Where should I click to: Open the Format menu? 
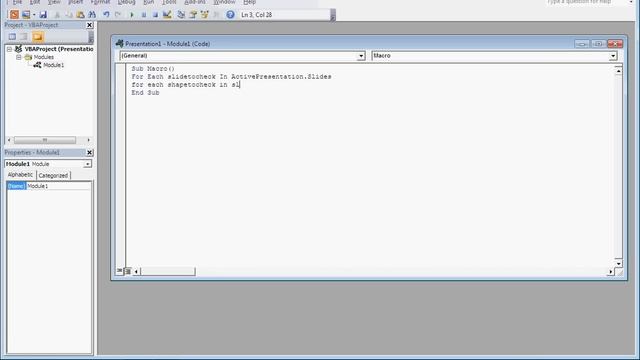pos(100,2)
